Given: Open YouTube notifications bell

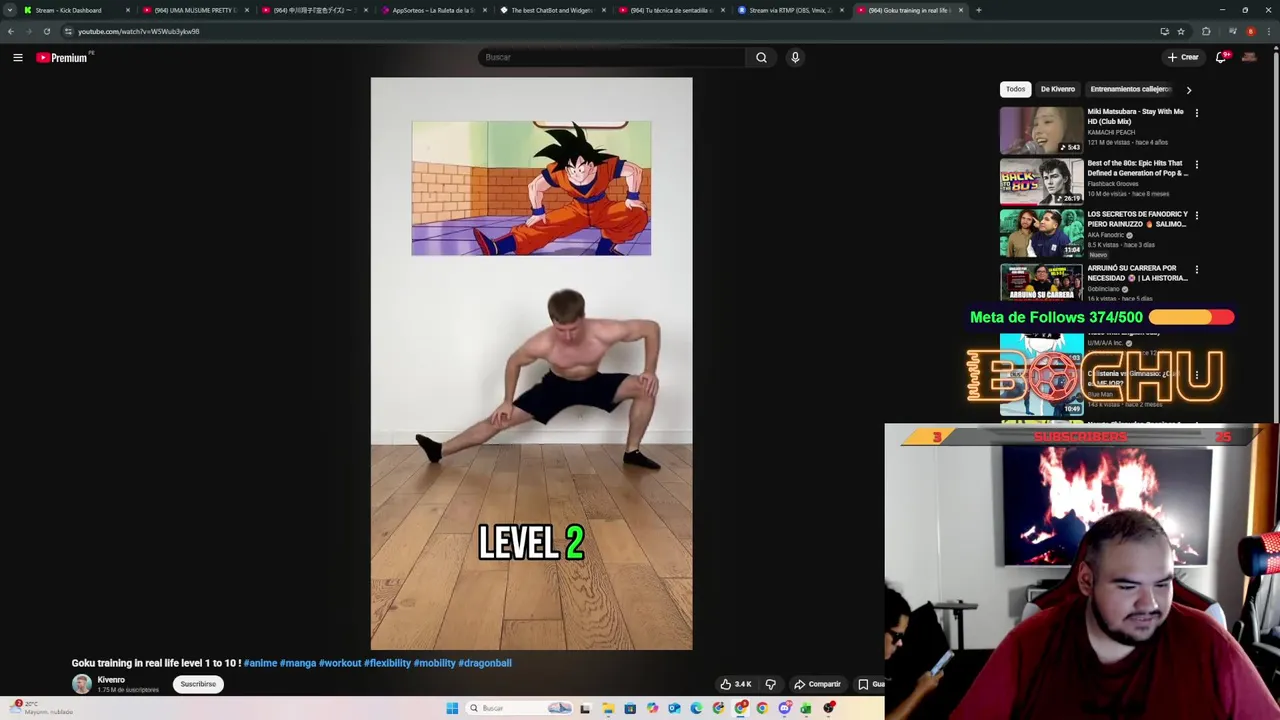Looking at the screenshot, I should 1221,57.
